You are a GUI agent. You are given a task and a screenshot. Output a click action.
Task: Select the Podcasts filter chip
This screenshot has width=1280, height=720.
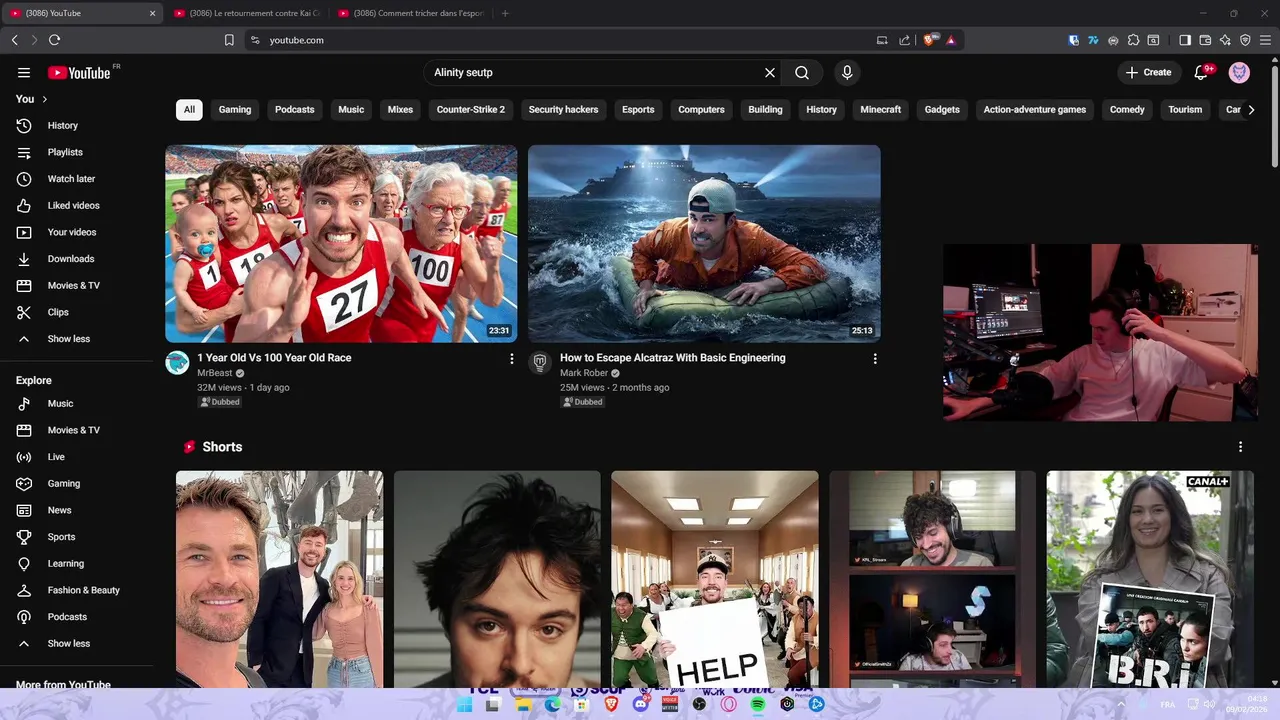[295, 109]
